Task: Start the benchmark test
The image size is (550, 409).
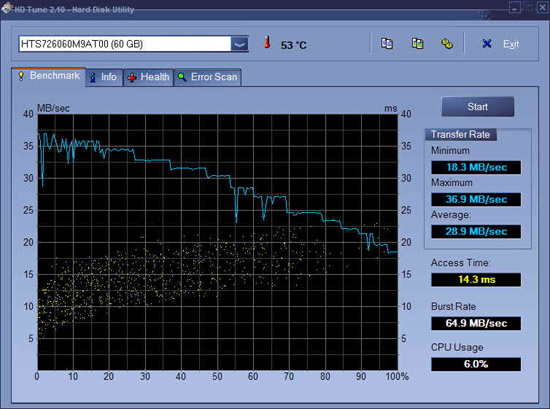Action: [478, 107]
